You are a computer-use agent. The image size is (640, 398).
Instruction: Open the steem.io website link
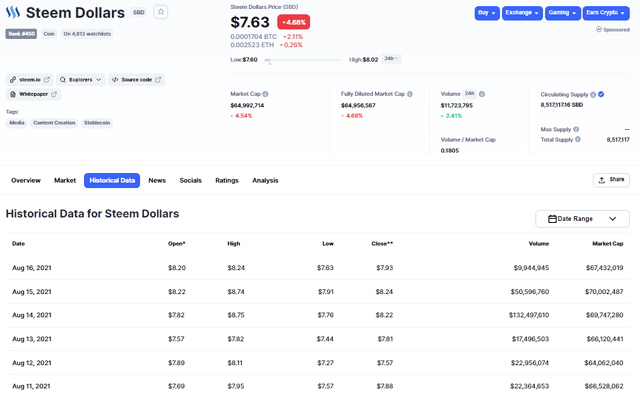coord(30,80)
